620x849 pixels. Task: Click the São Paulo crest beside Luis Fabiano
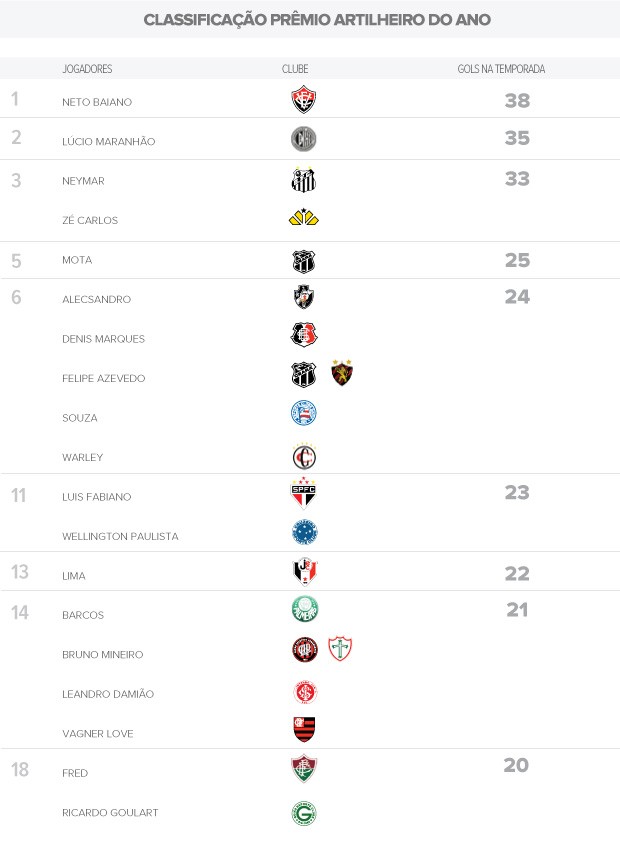coord(304,493)
